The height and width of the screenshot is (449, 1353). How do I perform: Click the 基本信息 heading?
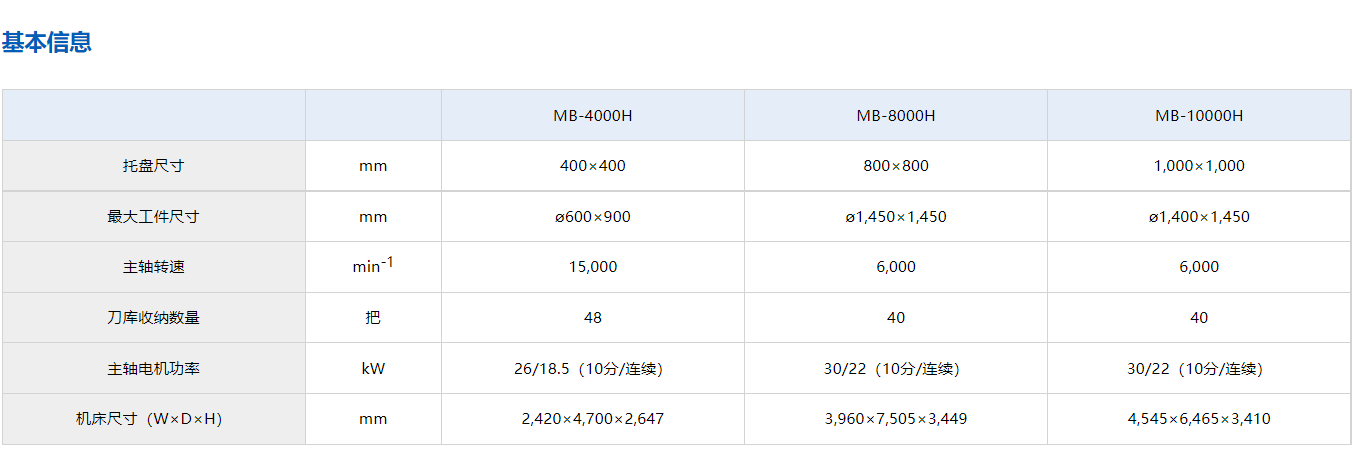point(47,43)
